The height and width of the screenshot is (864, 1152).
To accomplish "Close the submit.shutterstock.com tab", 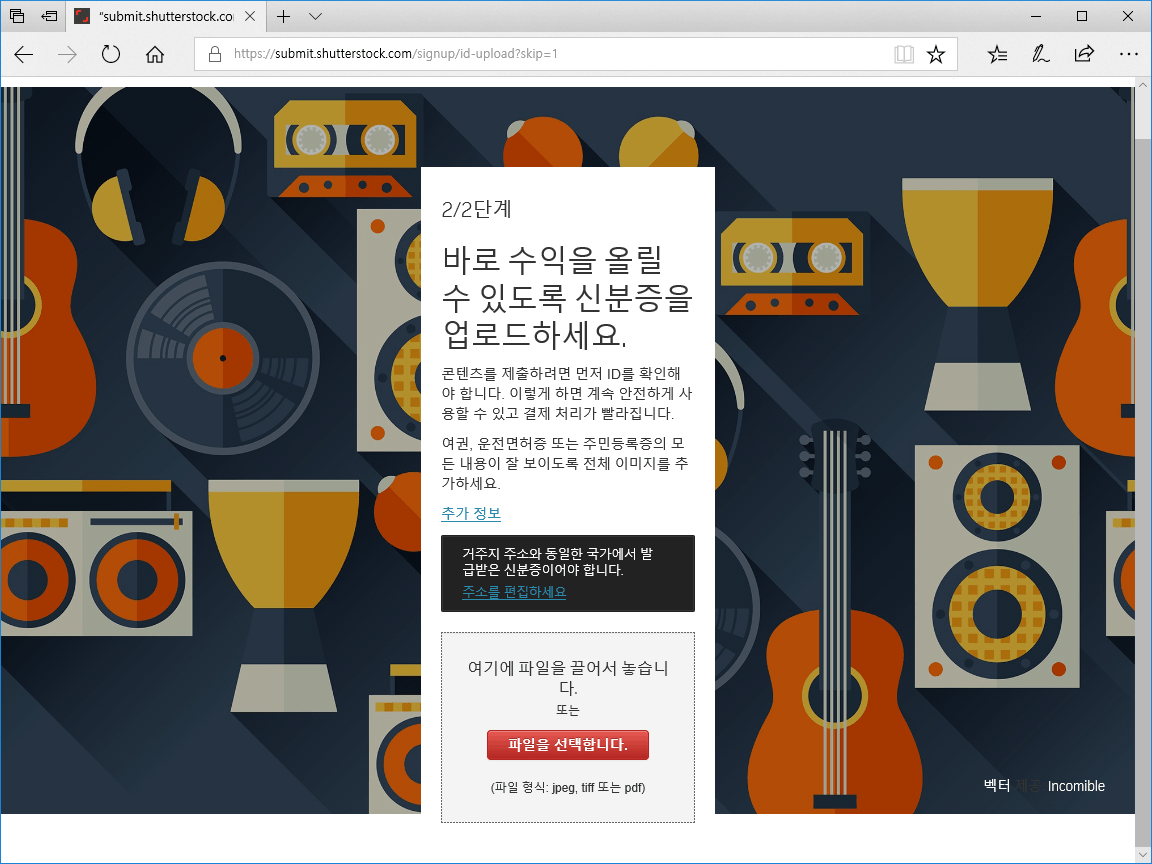I will [x=250, y=16].
